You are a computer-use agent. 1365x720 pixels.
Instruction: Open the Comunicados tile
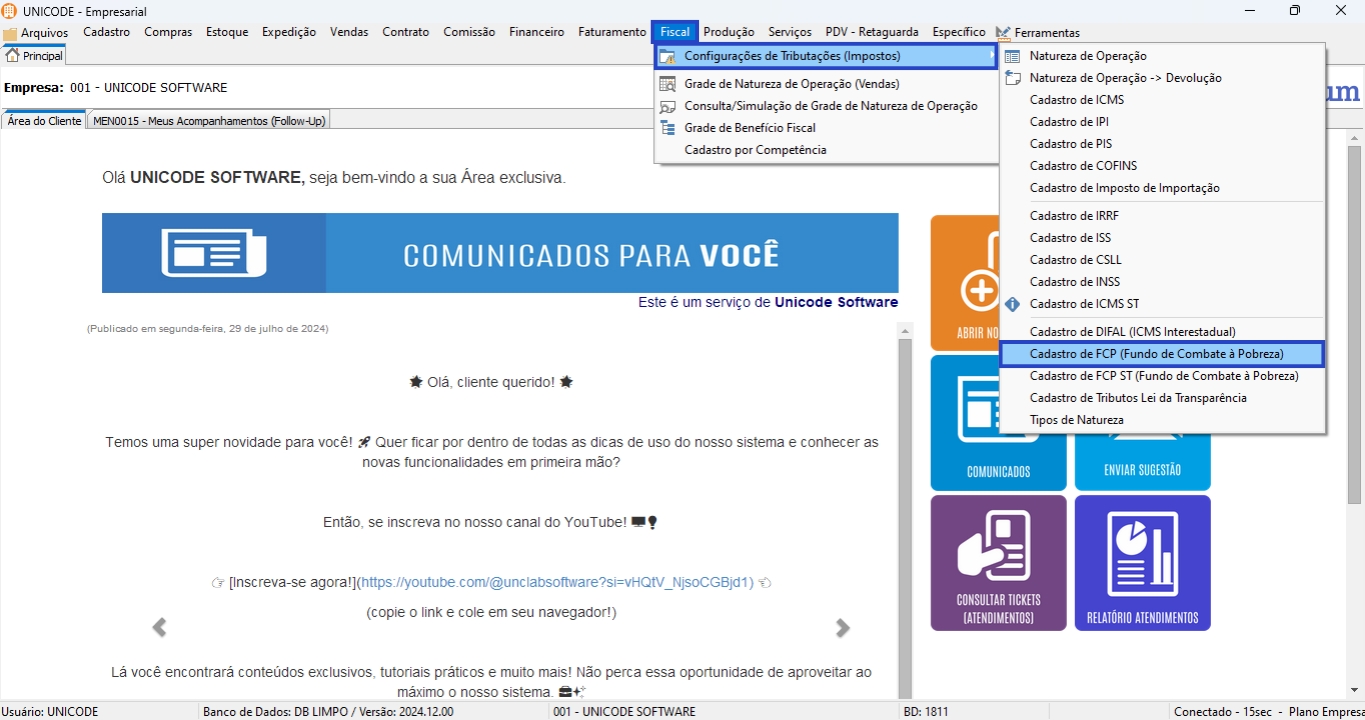[x=998, y=423]
